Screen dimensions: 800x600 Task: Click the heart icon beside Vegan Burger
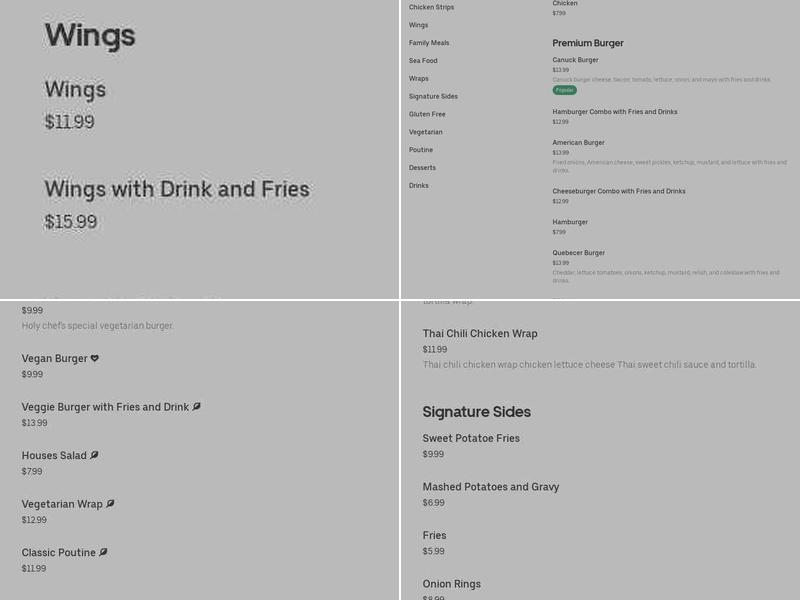95,358
